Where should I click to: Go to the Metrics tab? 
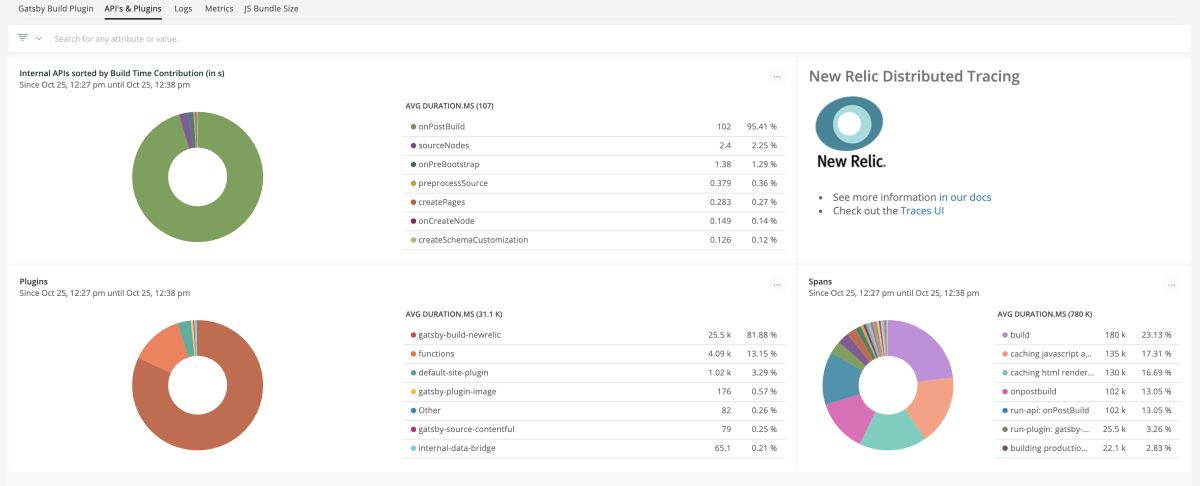pos(219,8)
